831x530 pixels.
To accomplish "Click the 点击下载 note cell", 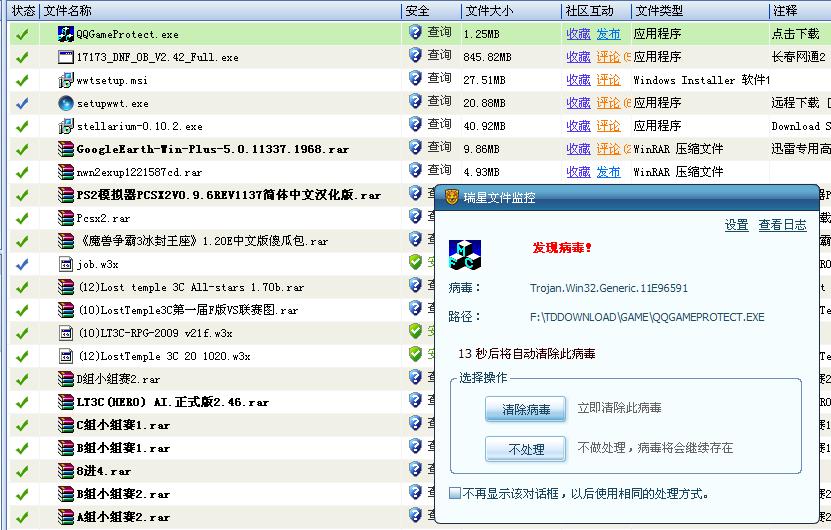I will pos(795,34).
